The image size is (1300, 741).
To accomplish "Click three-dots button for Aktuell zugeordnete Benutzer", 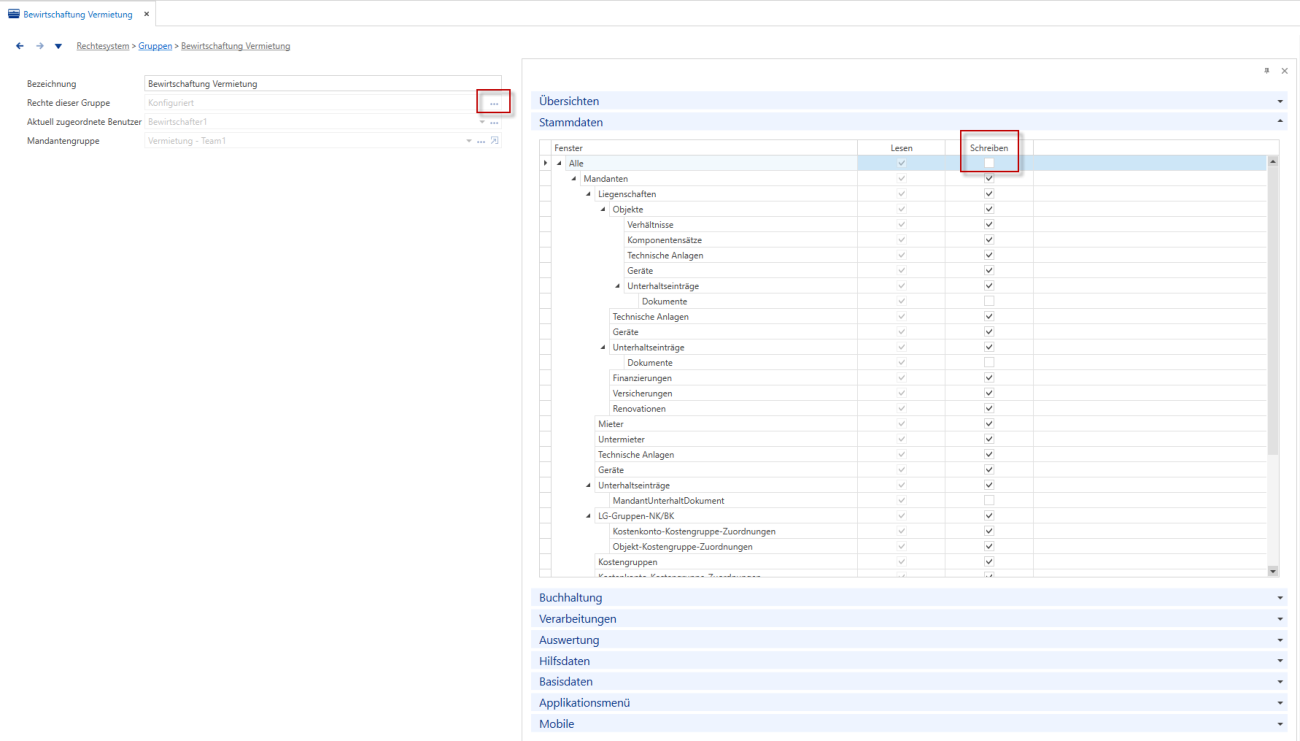I will tap(494, 122).
